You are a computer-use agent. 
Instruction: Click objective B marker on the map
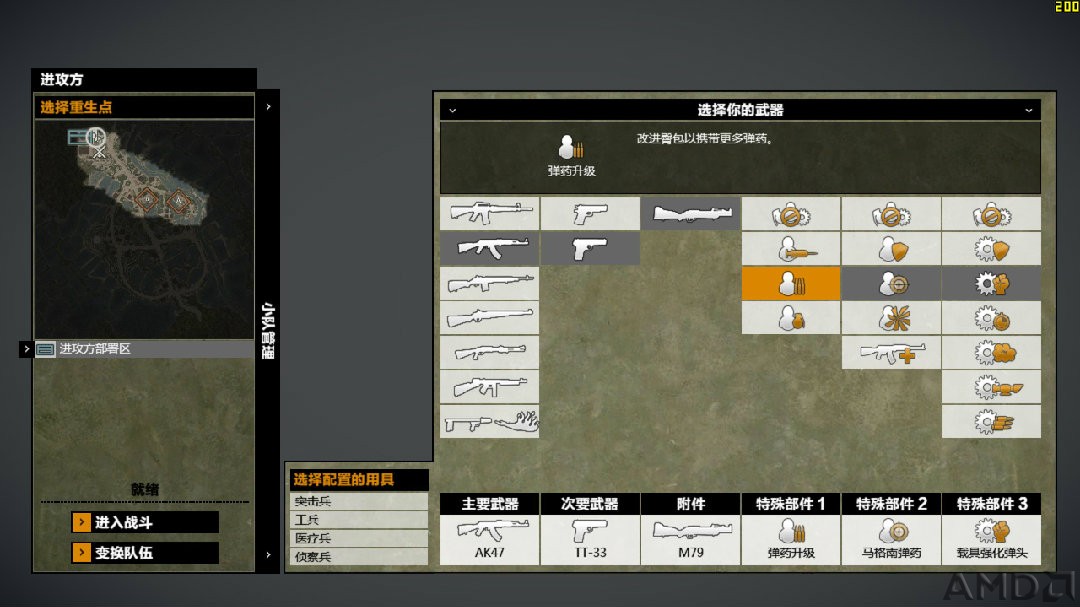click(x=147, y=200)
